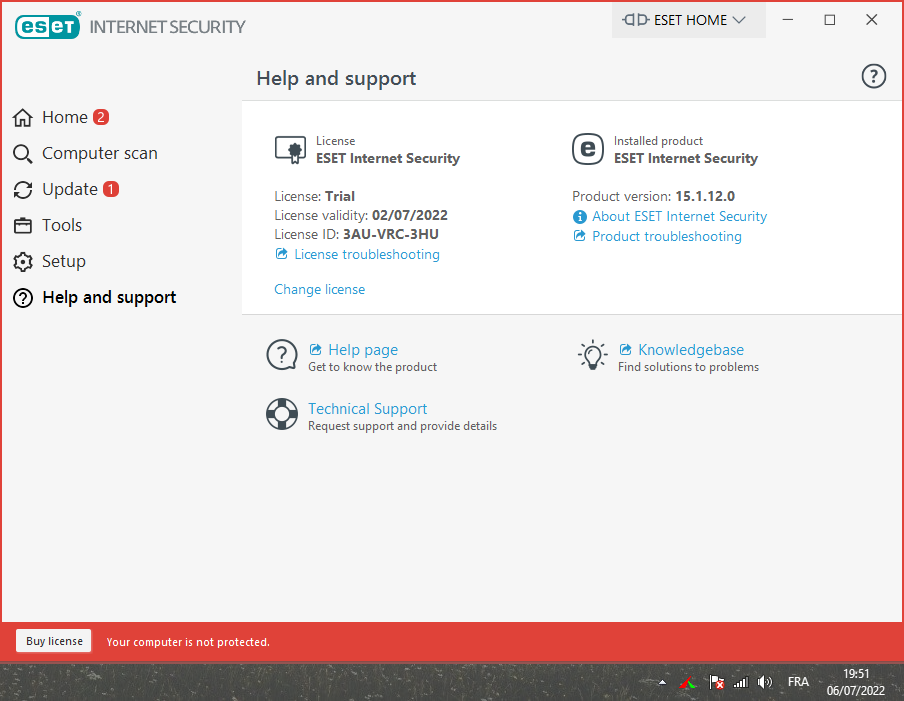Click the blue info icon beside About
904x701 pixels.
pos(579,217)
